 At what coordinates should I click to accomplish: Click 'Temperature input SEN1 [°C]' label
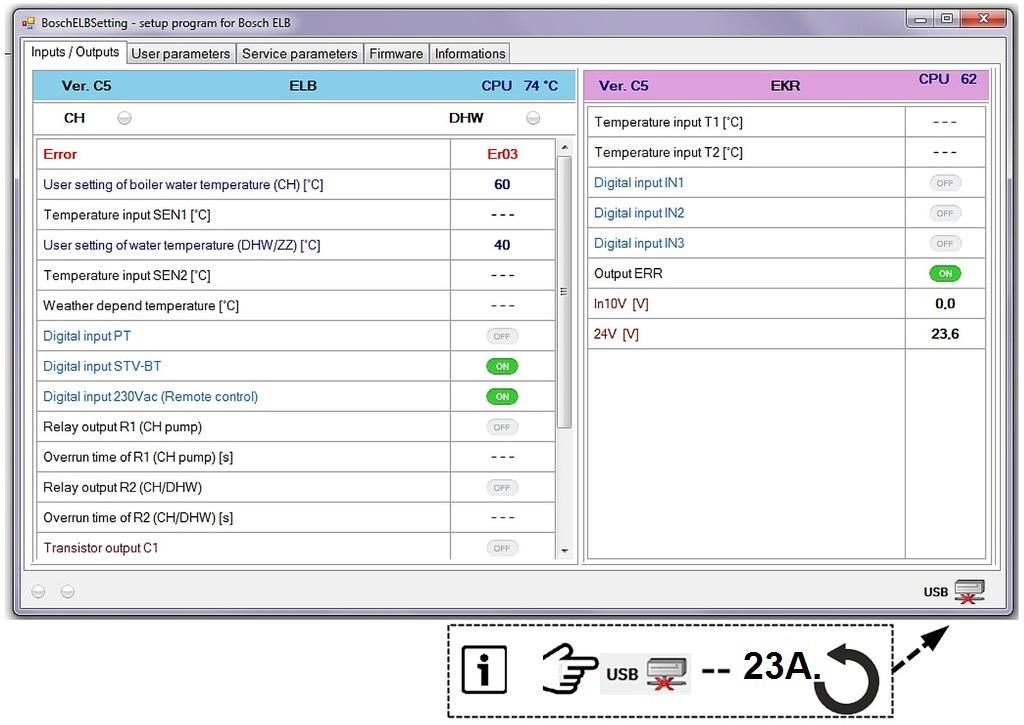pyautogui.click(x=127, y=215)
